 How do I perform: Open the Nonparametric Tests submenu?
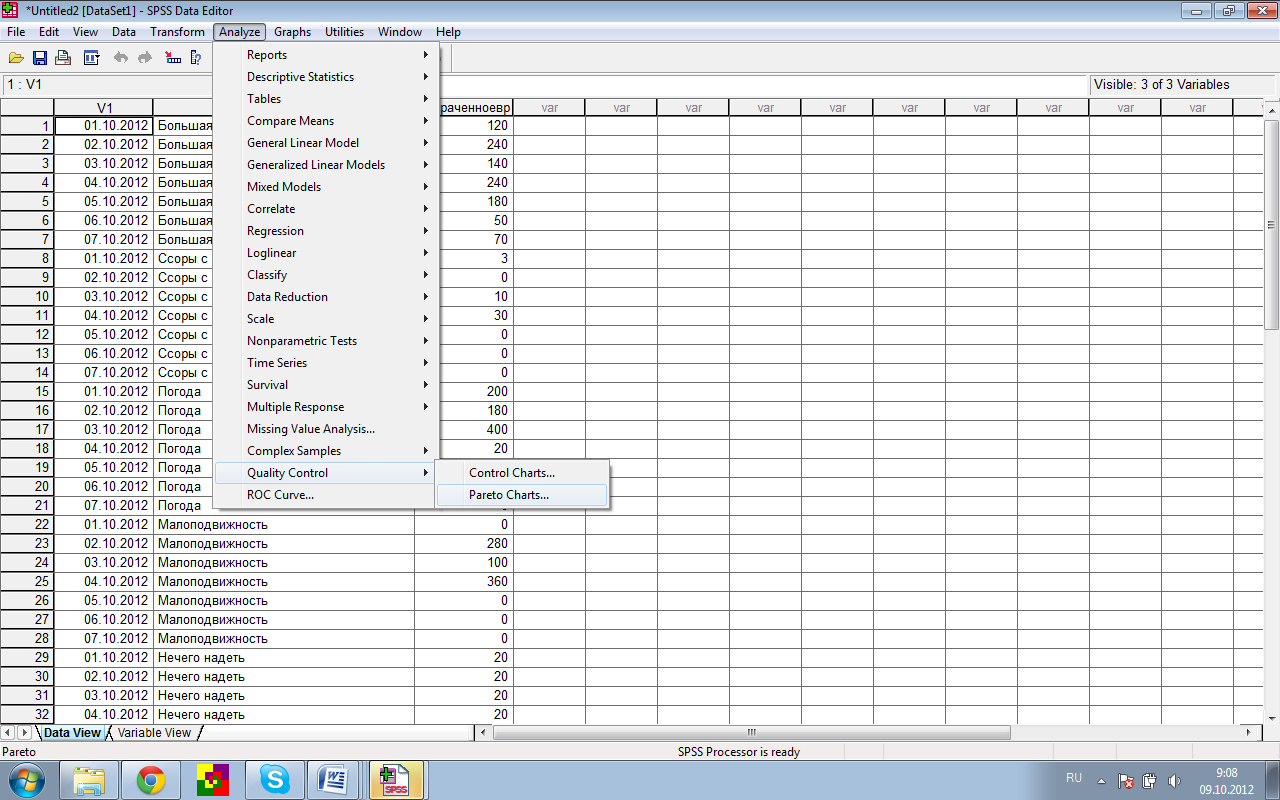(x=325, y=341)
